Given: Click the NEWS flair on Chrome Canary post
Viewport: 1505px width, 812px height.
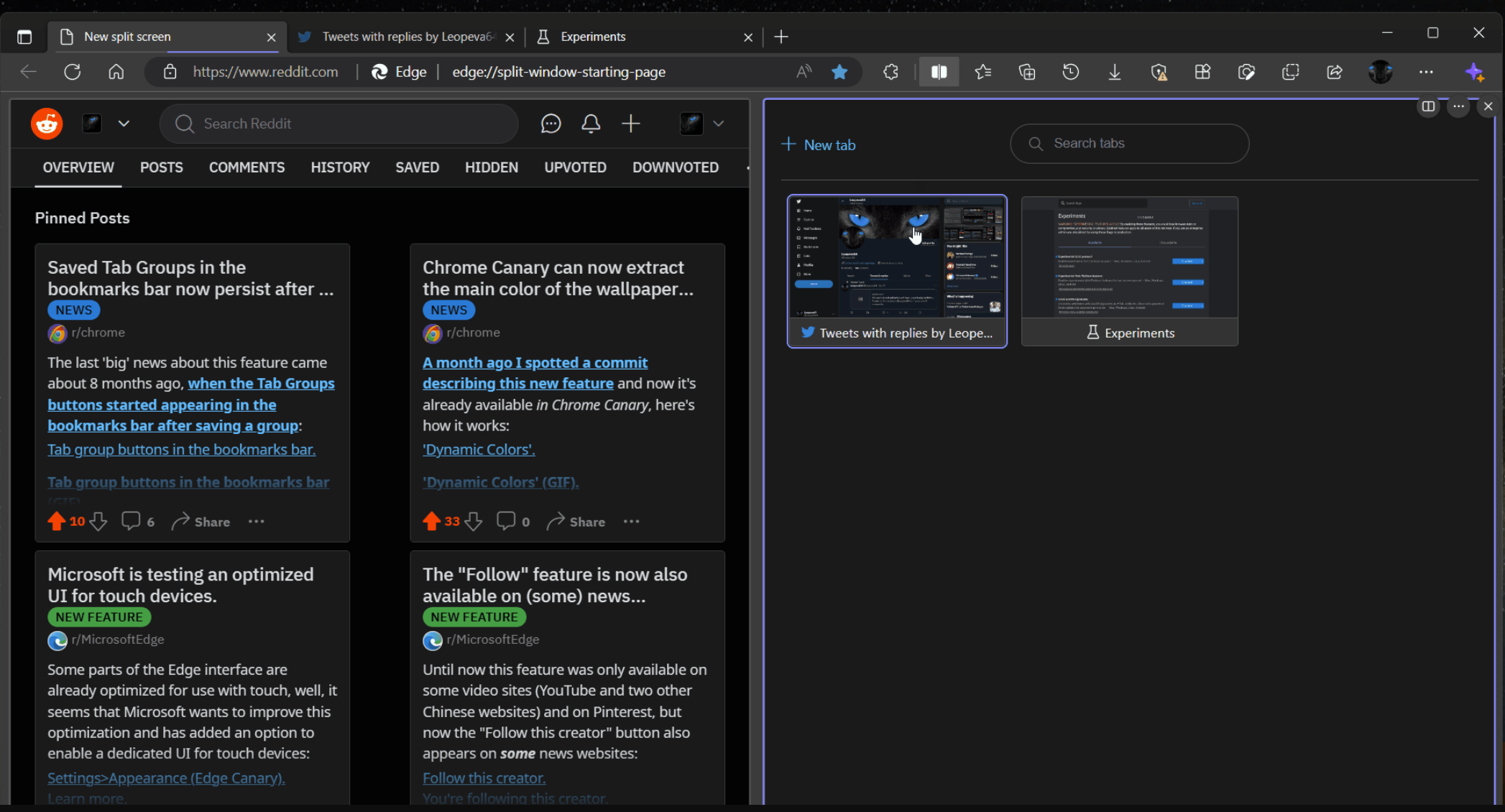Looking at the screenshot, I should tap(448, 310).
